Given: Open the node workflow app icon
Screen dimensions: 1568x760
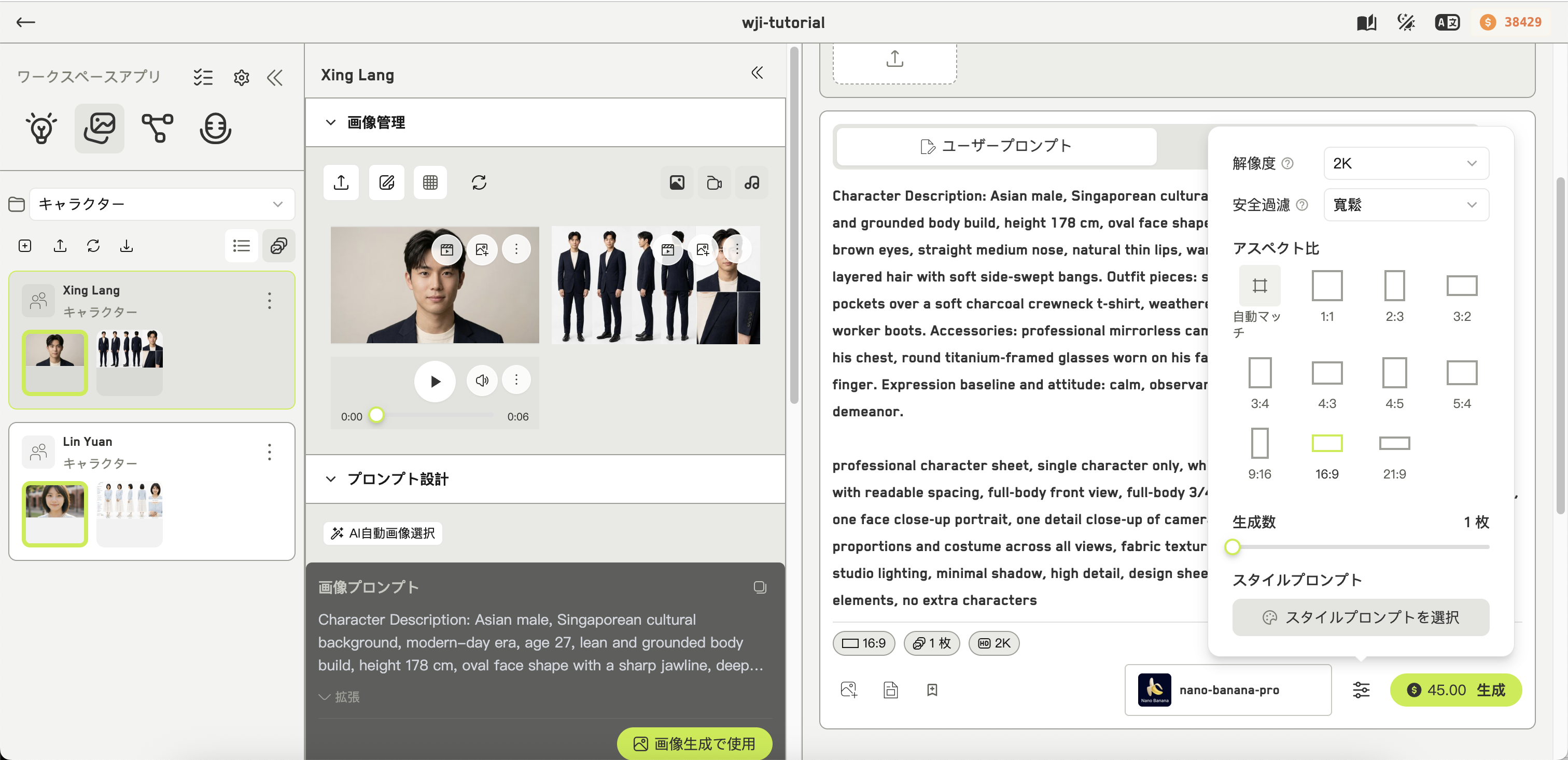Looking at the screenshot, I should tap(158, 129).
